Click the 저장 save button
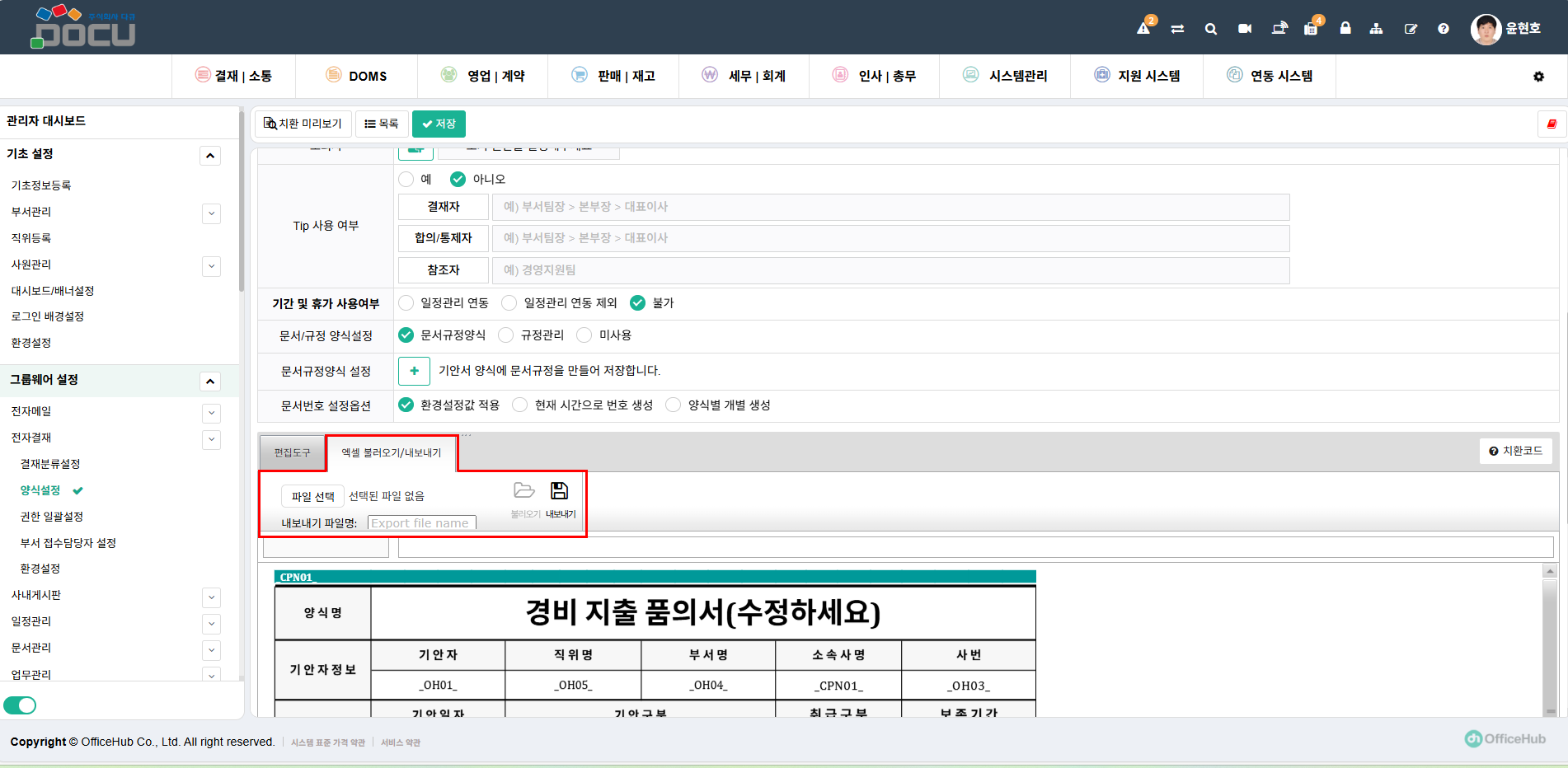 tap(439, 124)
